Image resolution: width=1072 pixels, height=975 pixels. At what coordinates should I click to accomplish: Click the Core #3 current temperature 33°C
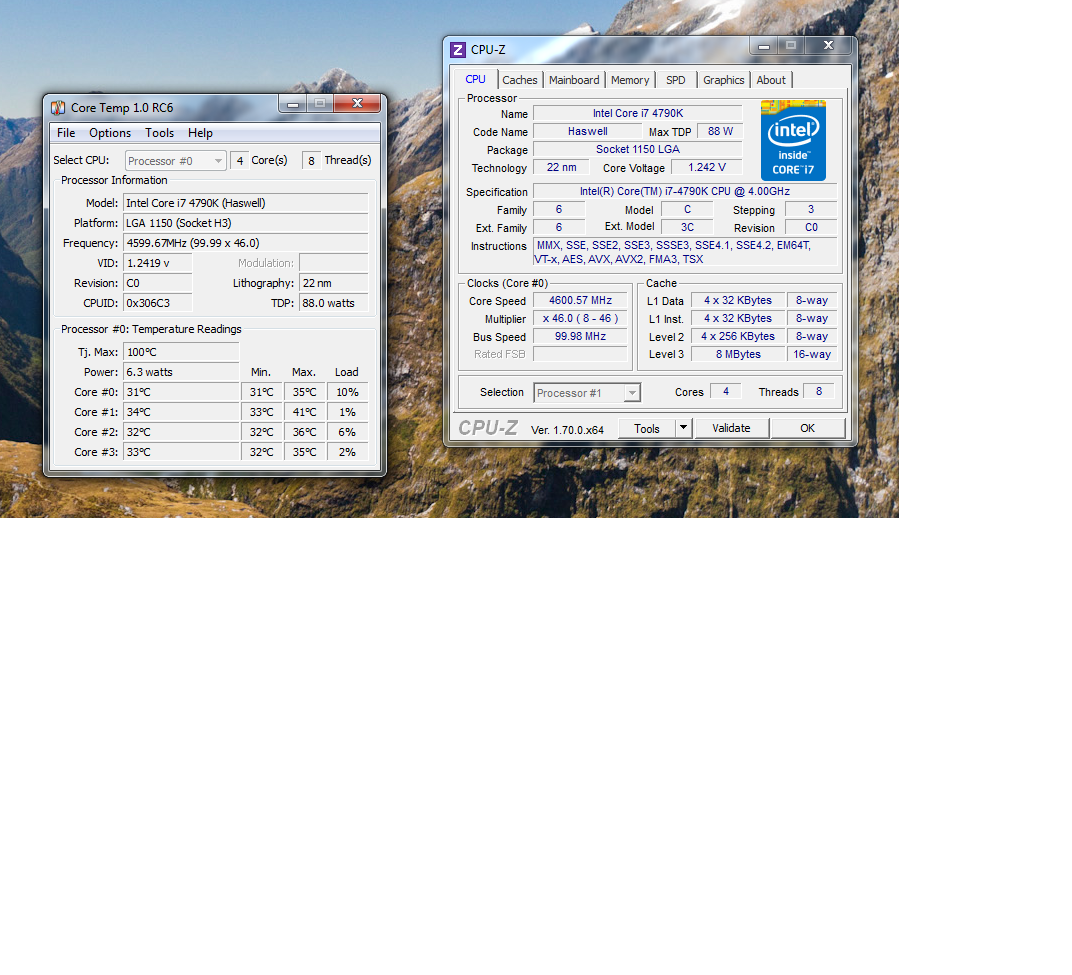181,452
